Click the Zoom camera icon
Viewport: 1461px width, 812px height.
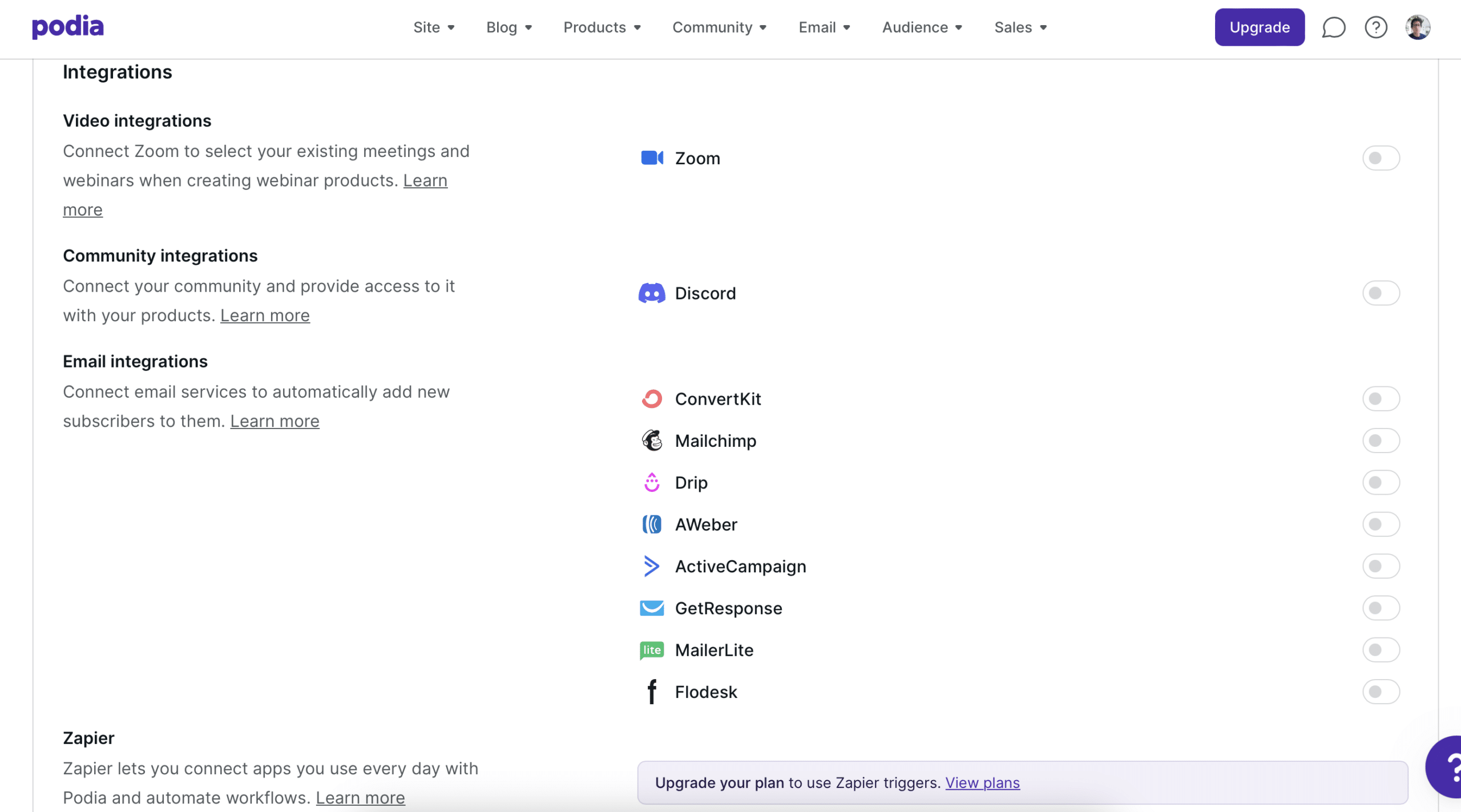tap(652, 157)
